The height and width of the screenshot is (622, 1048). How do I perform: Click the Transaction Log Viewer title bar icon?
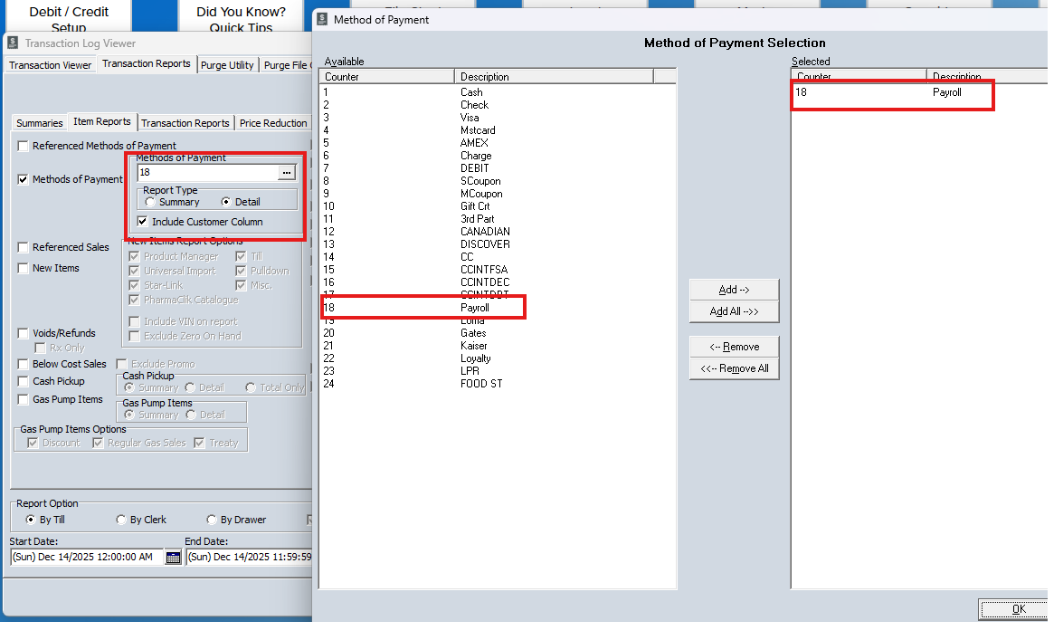12,43
